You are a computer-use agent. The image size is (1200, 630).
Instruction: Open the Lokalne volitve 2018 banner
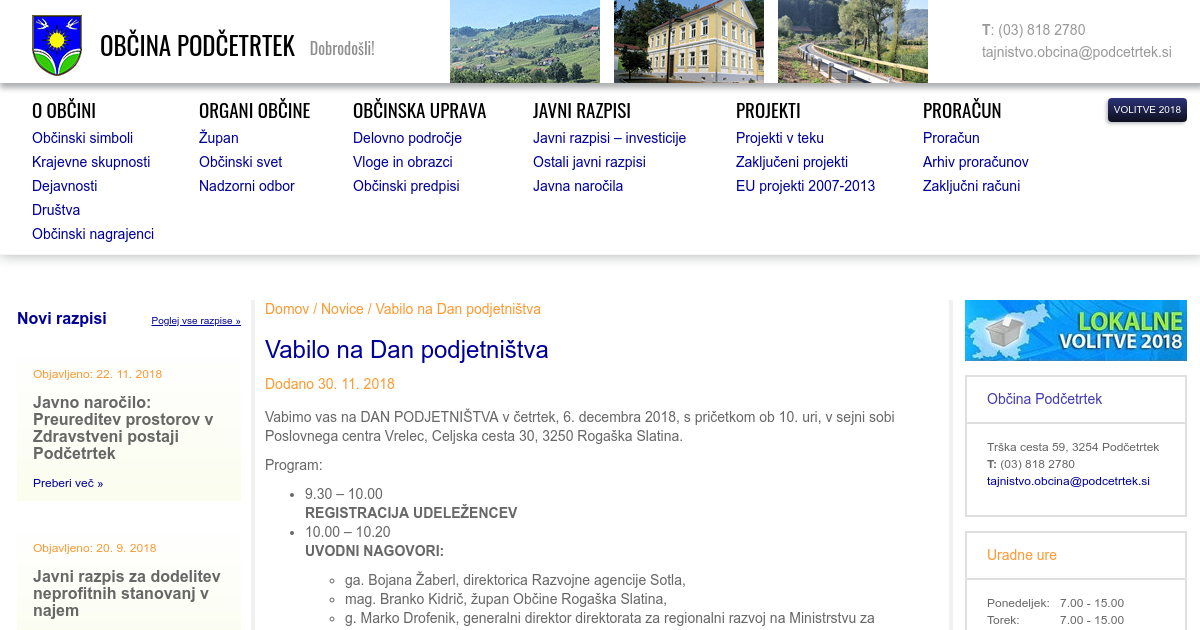click(1075, 330)
